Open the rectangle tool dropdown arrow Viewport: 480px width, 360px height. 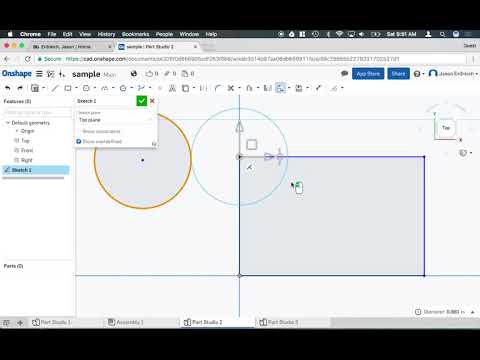76,88
